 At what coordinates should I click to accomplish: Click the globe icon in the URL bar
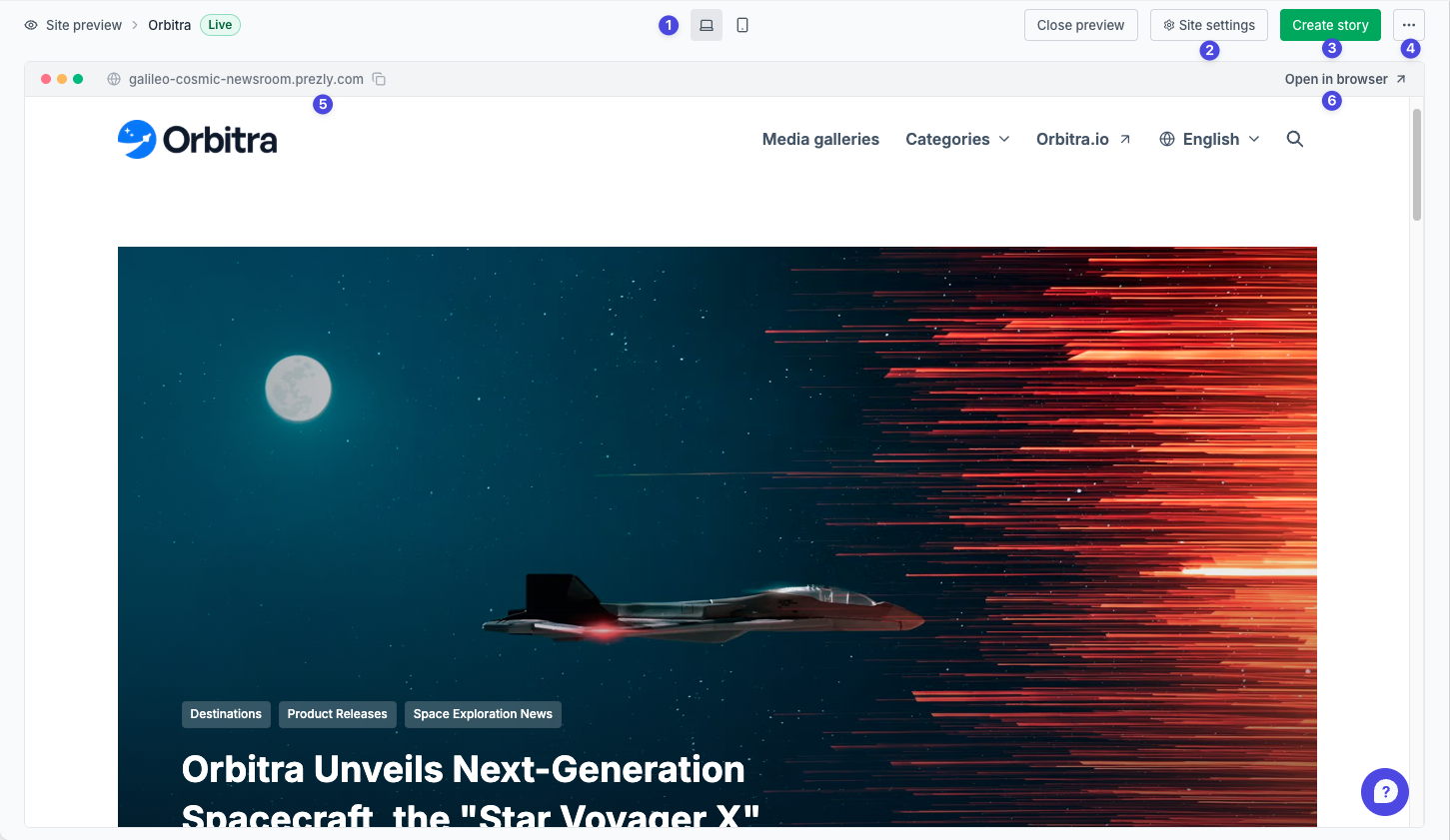(114, 79)
